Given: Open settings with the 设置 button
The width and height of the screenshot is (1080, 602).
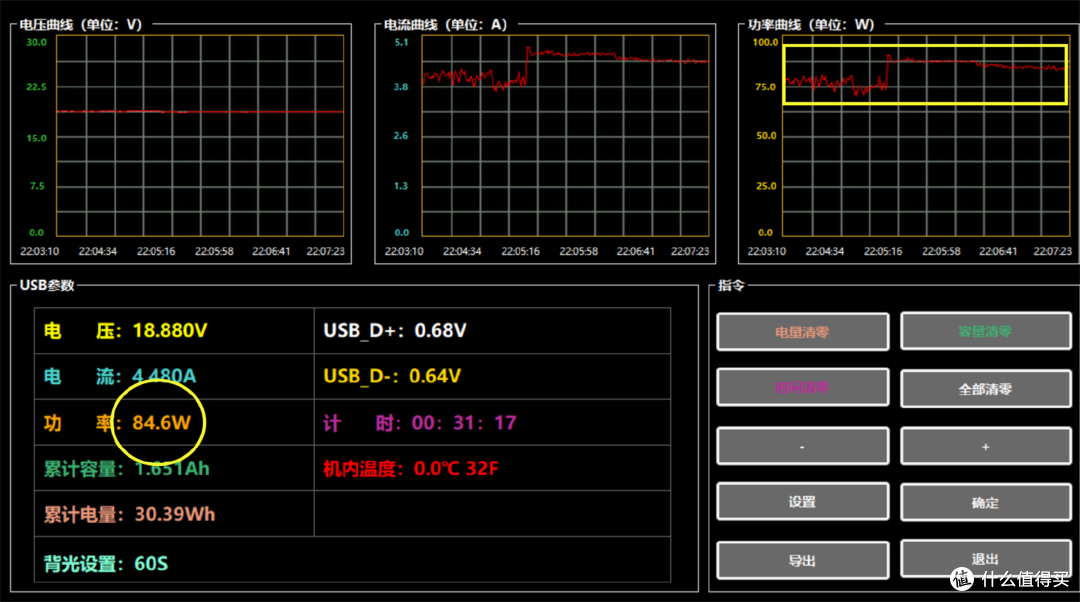Looking at the screenshot, I should coord(802,501).
